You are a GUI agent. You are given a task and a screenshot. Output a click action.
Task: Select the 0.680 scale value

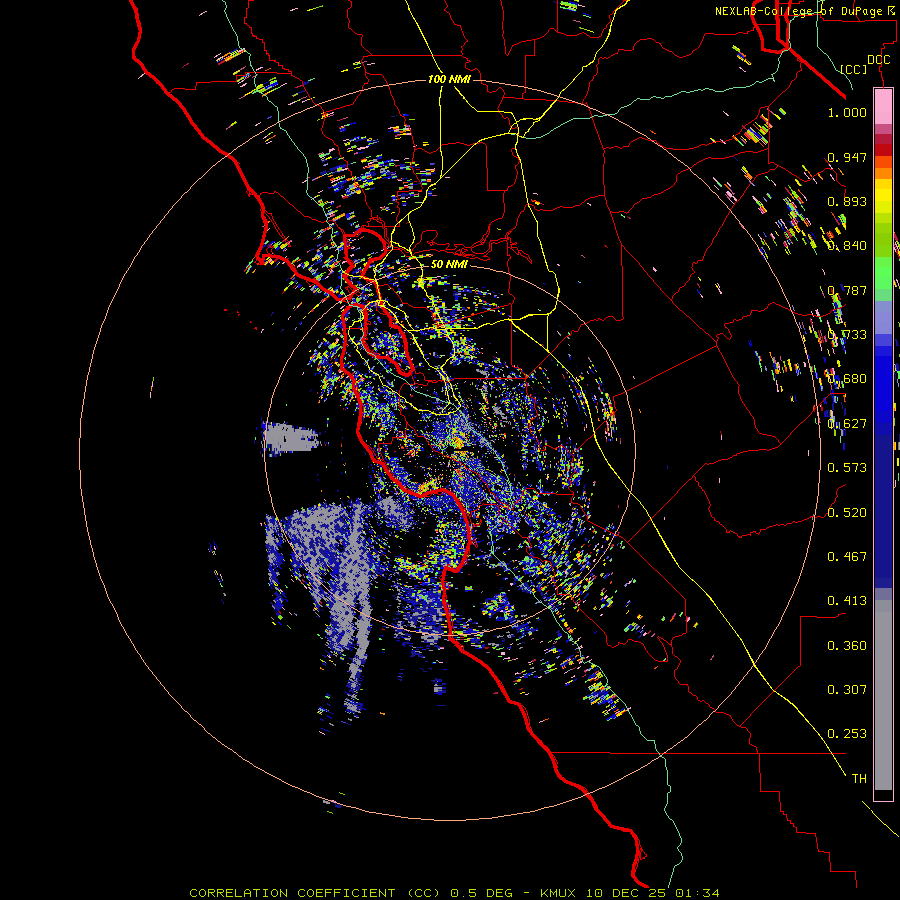point(847,379)
